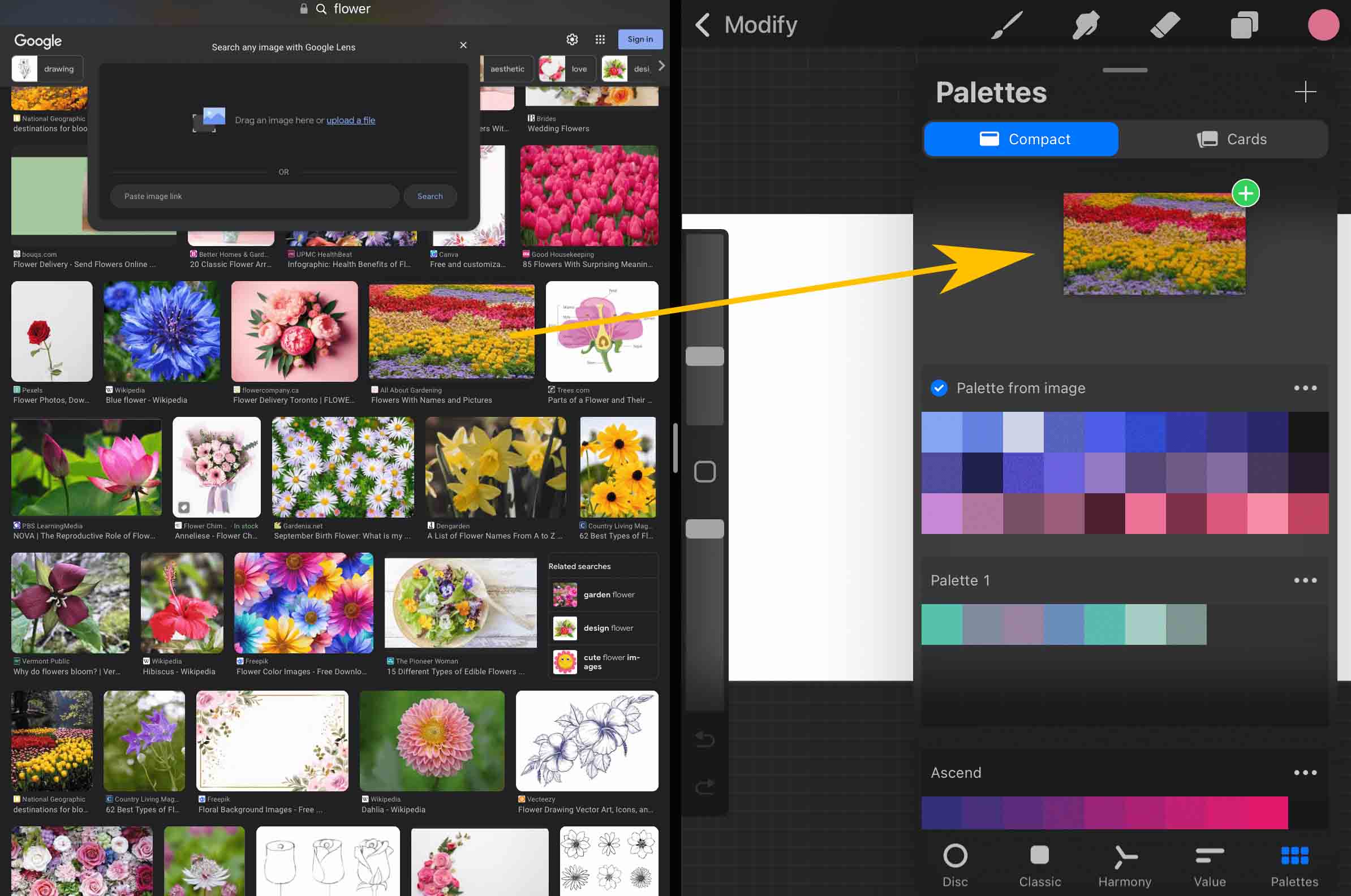The image size is (1351, 896).
Task: Open options for Palette 1
Action: click(x=1305, y=580)
